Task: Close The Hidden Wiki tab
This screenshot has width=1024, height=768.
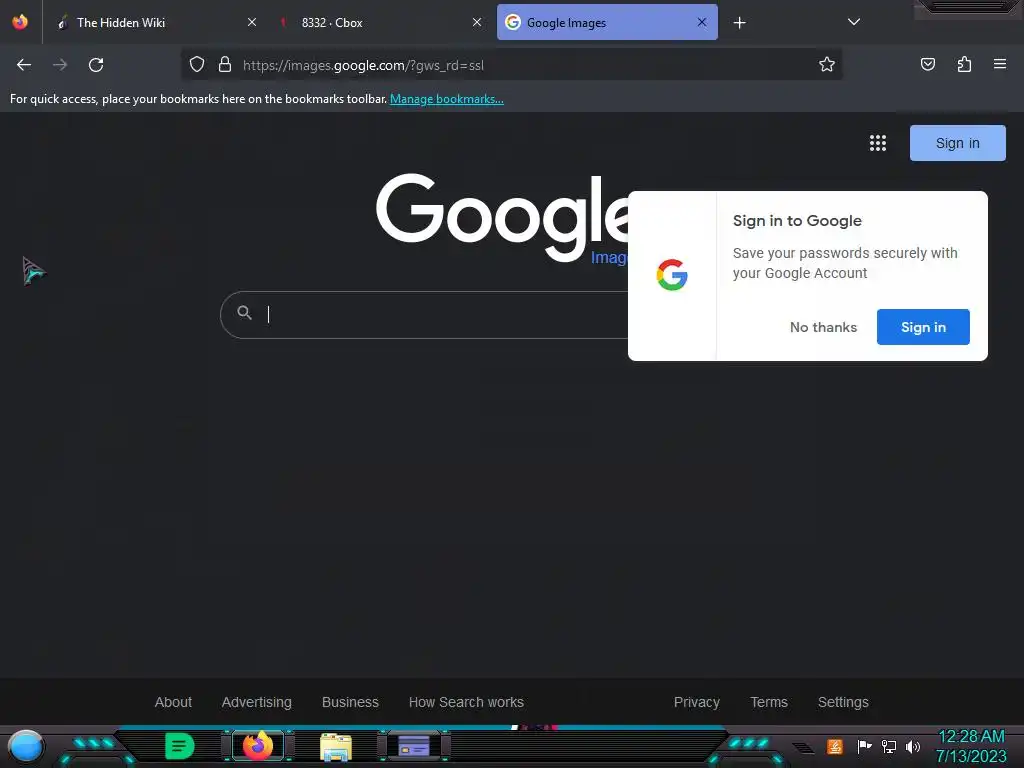Action: point(251,22)
